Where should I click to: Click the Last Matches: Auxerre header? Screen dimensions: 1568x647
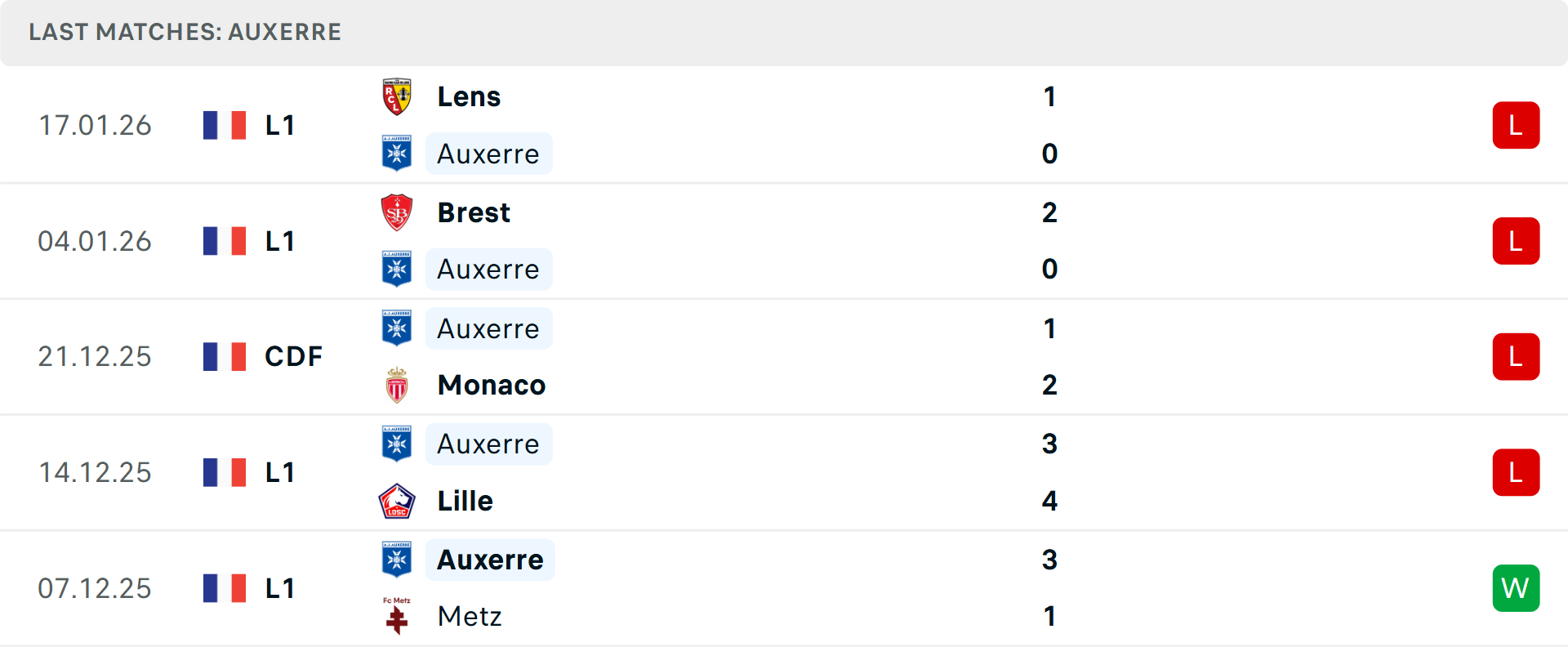[185, 32]
